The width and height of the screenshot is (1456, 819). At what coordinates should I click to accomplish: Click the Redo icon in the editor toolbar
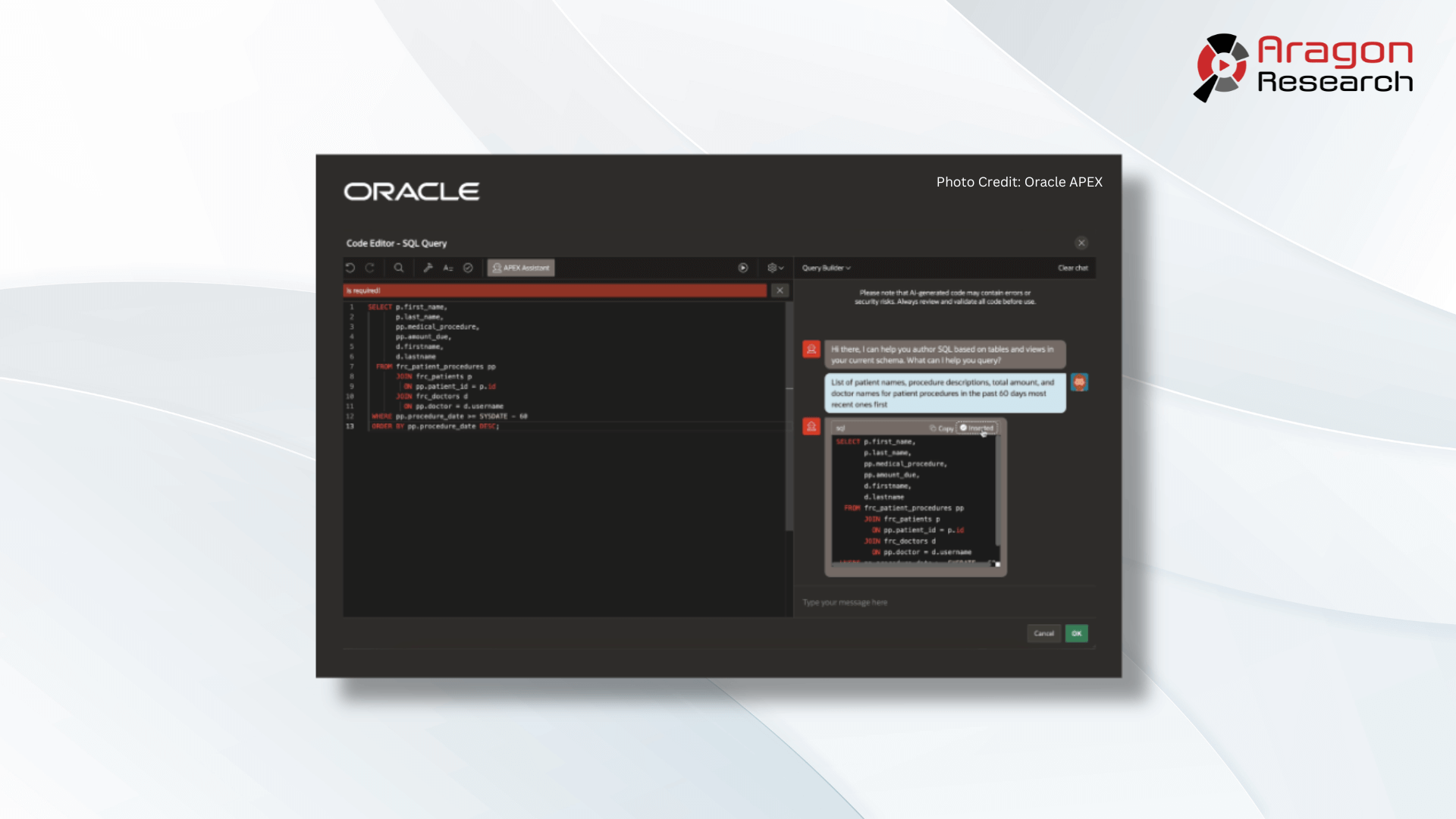(370, 268)
